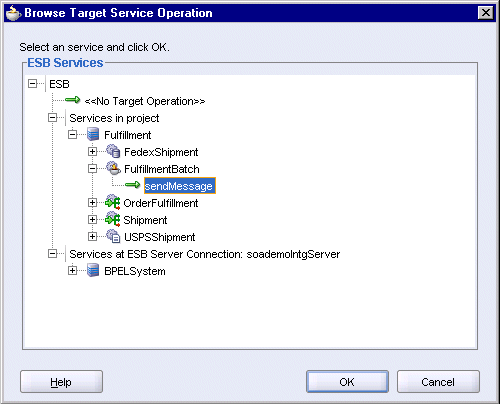Click the Shipment routing service icon

tap(112, 219)
